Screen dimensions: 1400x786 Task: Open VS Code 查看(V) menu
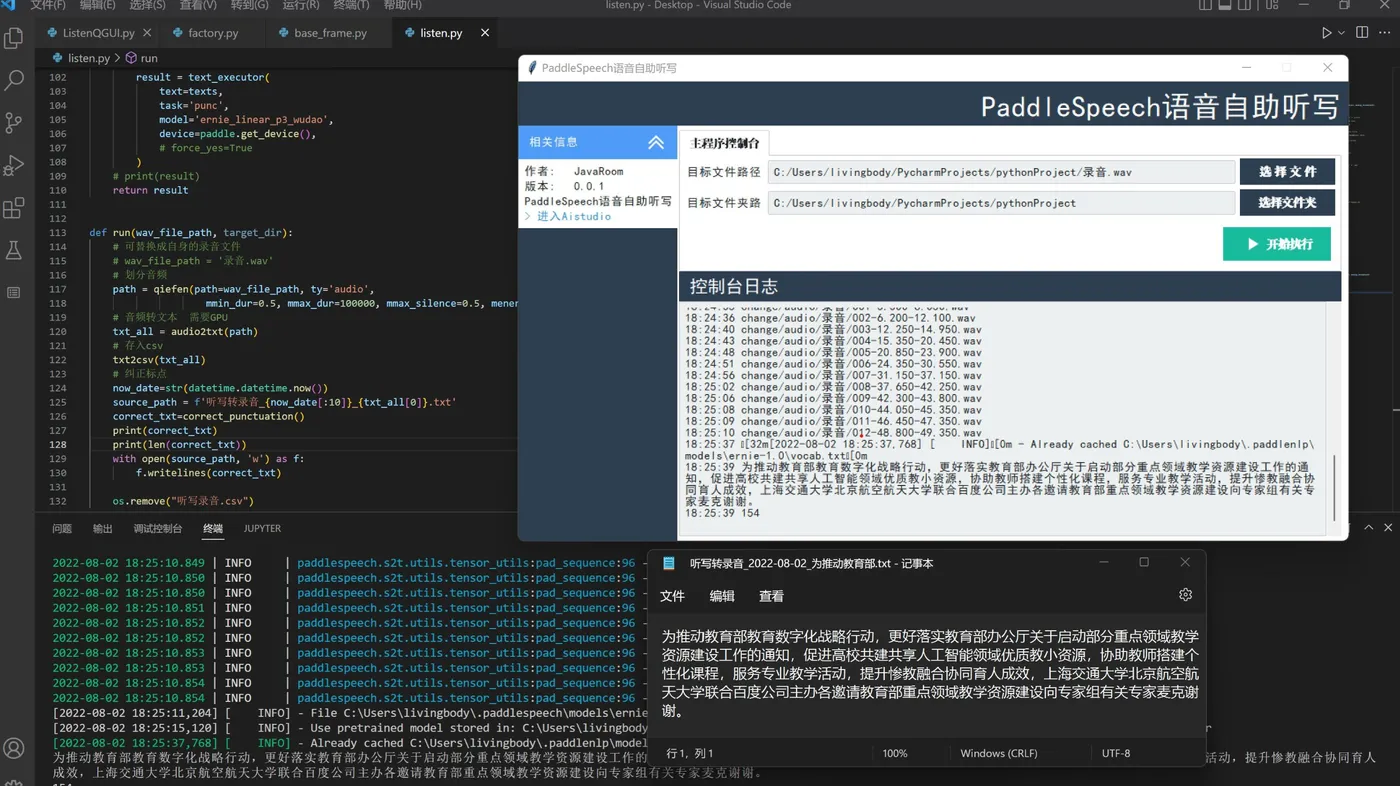click(x=198, y=5)
